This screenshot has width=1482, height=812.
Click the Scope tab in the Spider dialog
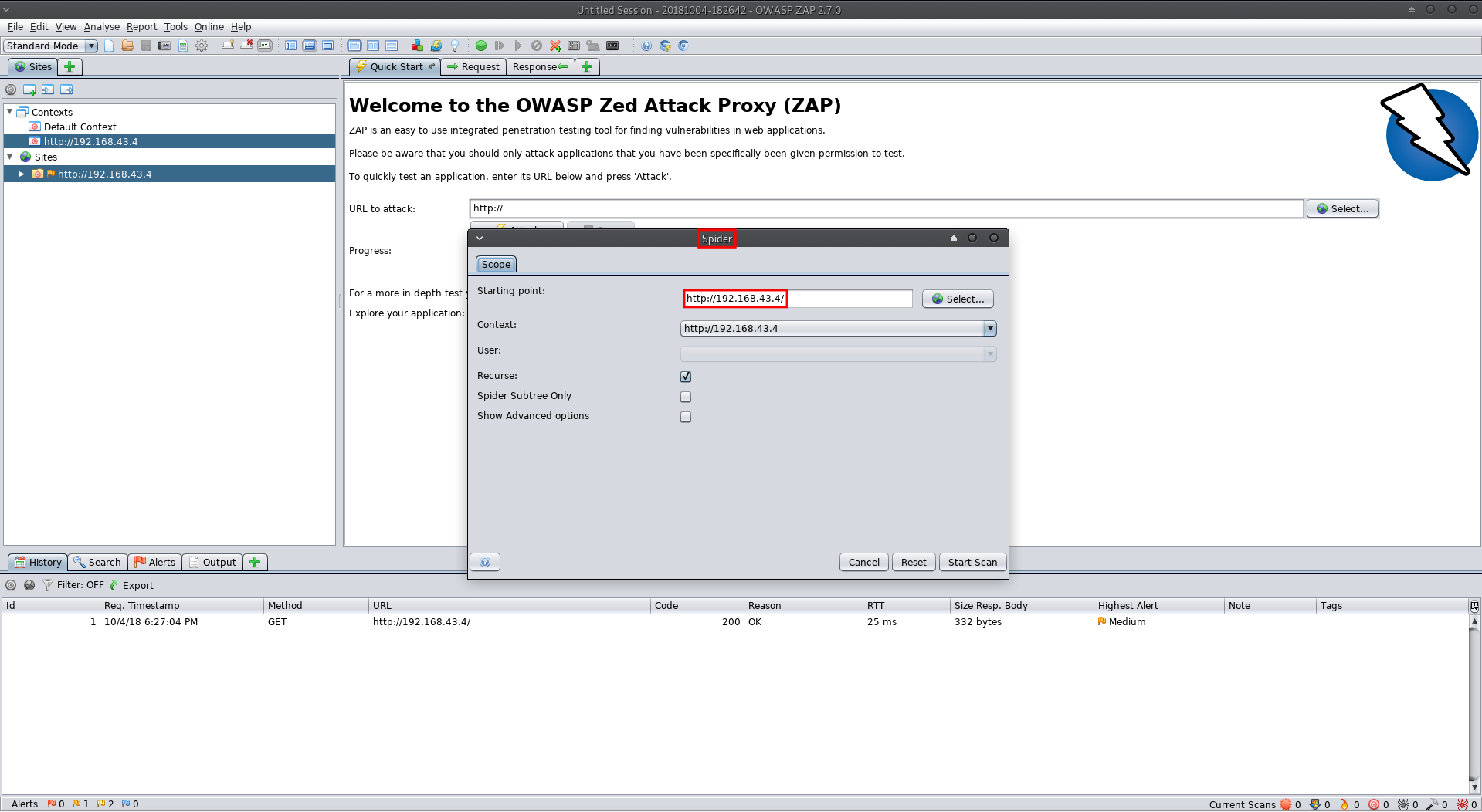tap(496, 264)
